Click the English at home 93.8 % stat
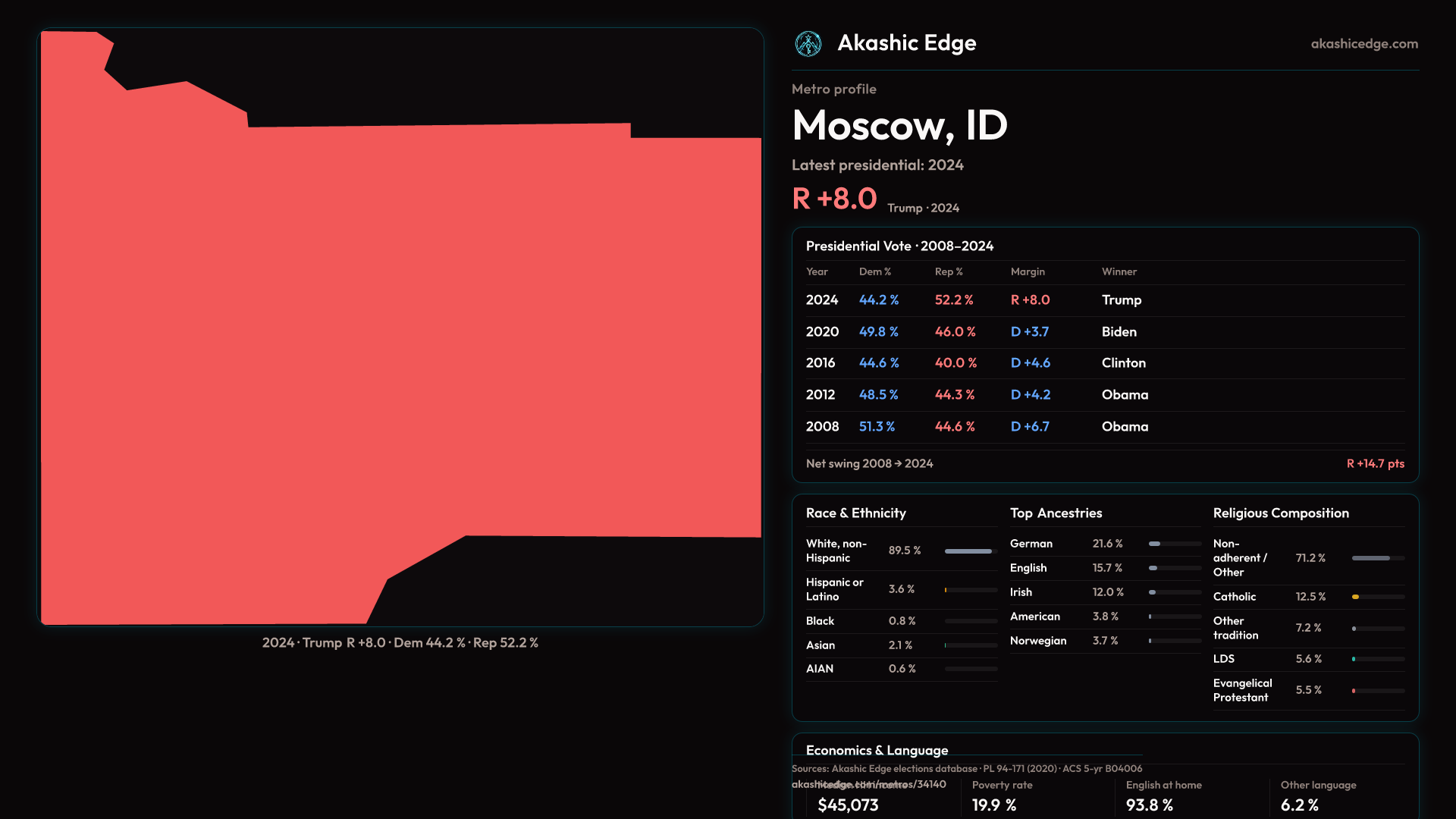This screenshot has width=1456, height=819. pyautogui.click(x=1149, y=805)
